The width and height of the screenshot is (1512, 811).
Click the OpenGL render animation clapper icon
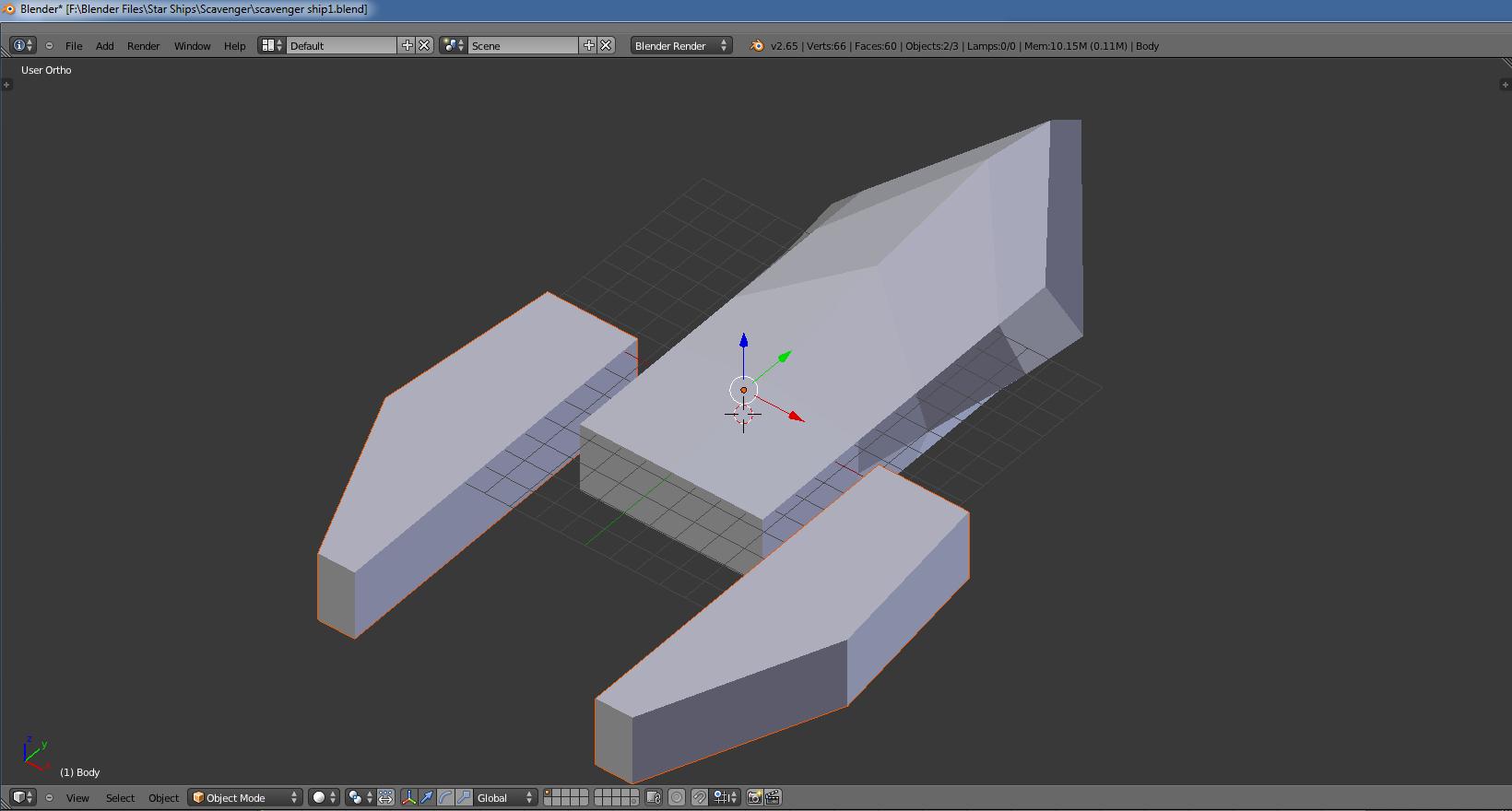coord(773,797)
